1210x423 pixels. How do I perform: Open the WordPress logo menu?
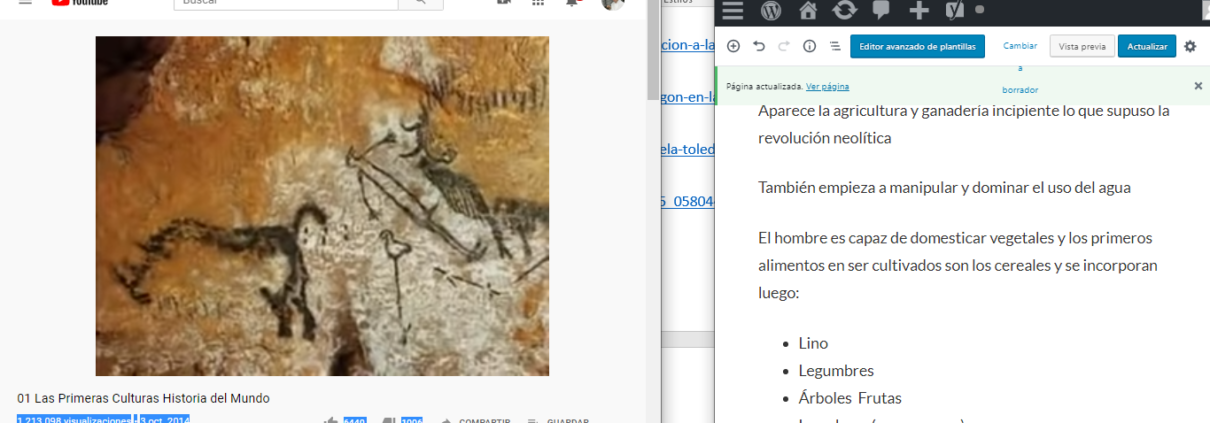click(770, 10)
